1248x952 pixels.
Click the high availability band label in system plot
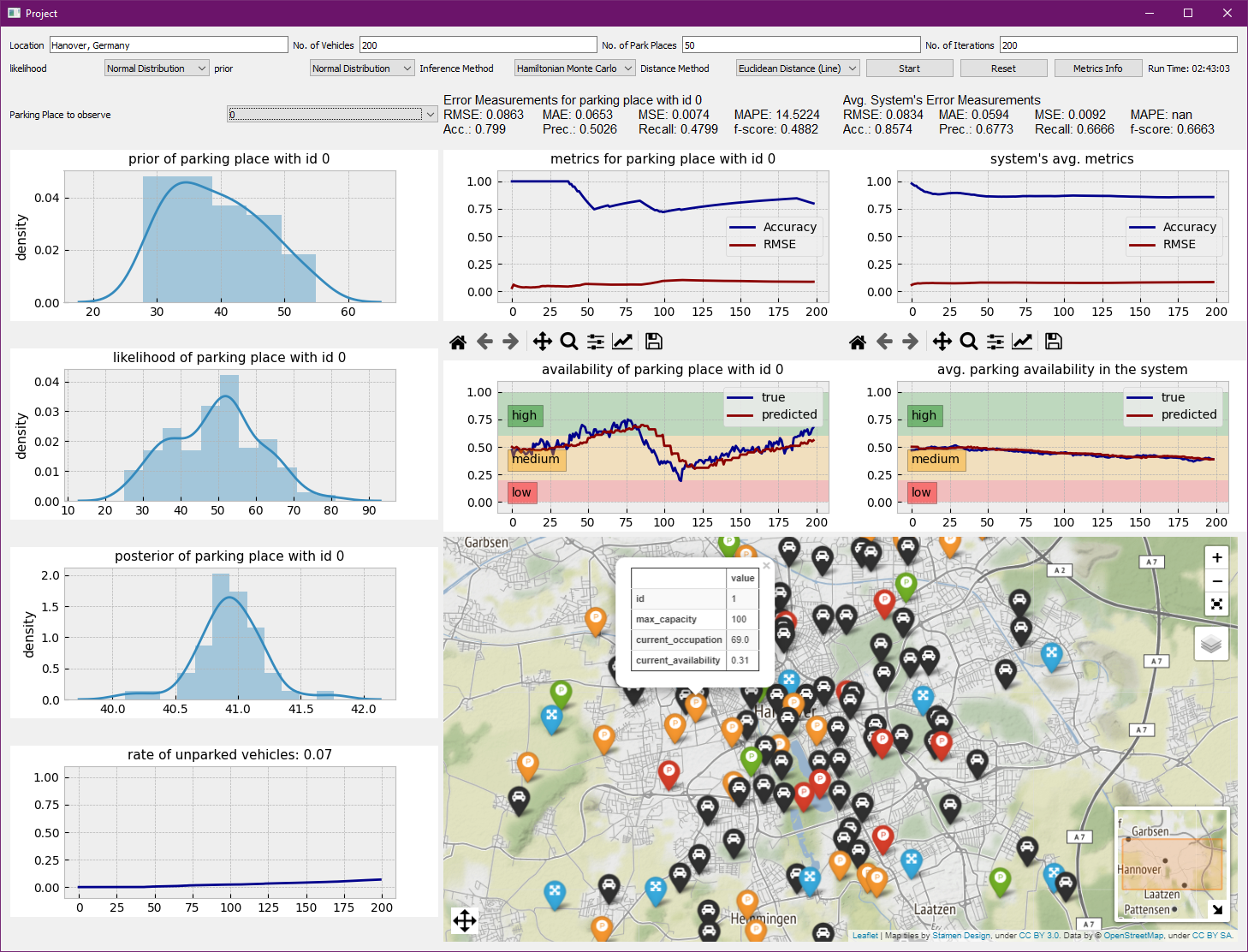pyautogui.click(x=924, y=415)
